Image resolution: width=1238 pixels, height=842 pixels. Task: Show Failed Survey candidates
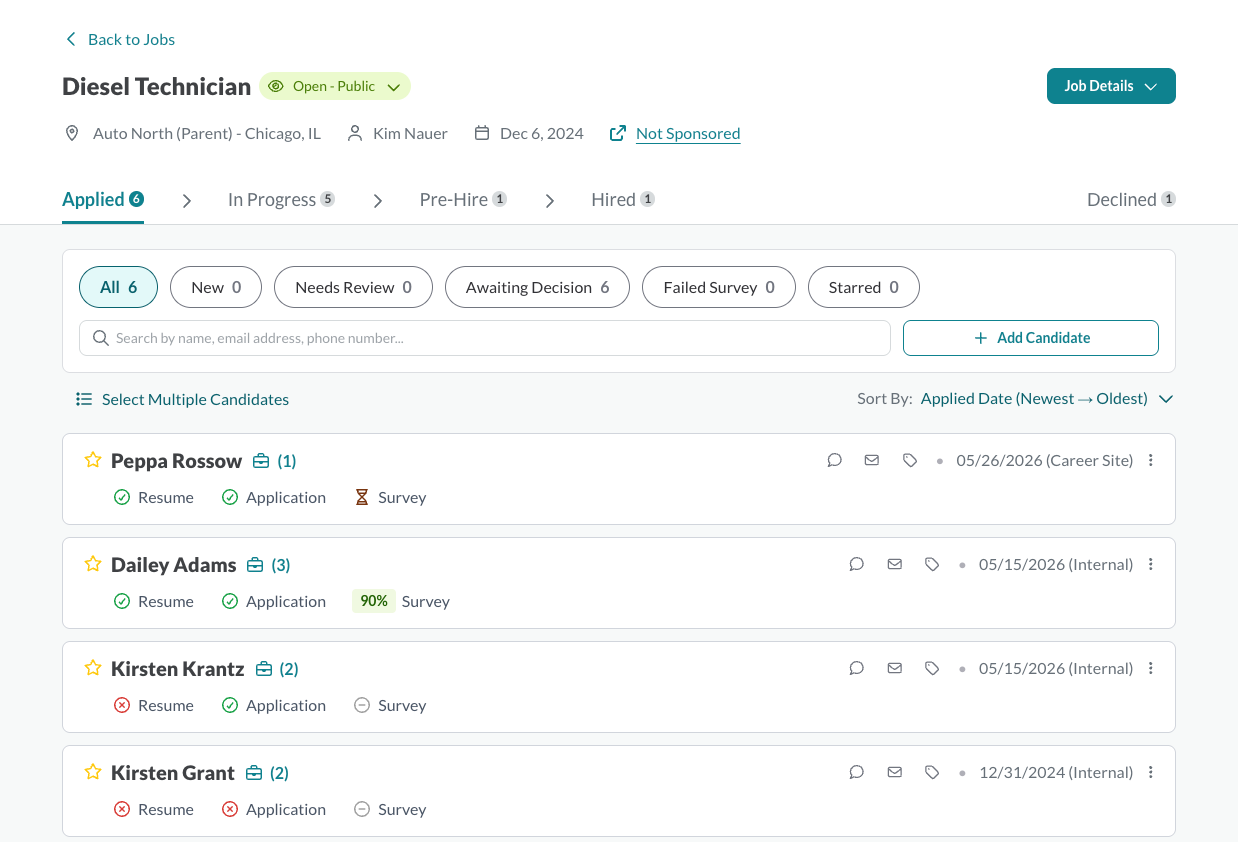[719, 287]
